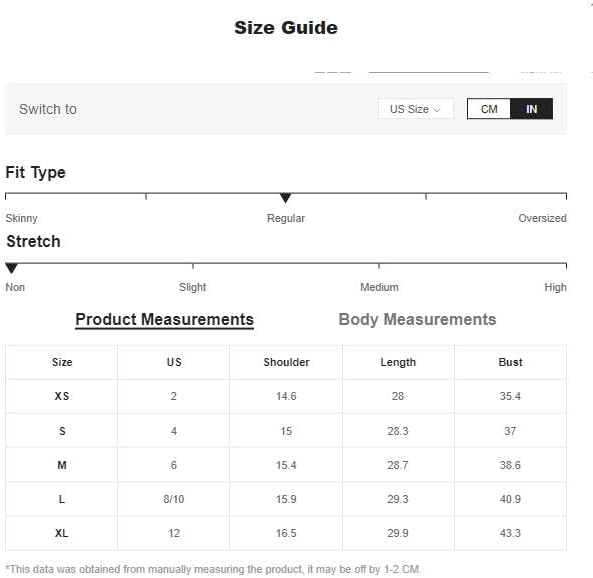Click the Oversized label on Fit Type scale
This screenshot has height=578, width=593.
tap(542, 218)
